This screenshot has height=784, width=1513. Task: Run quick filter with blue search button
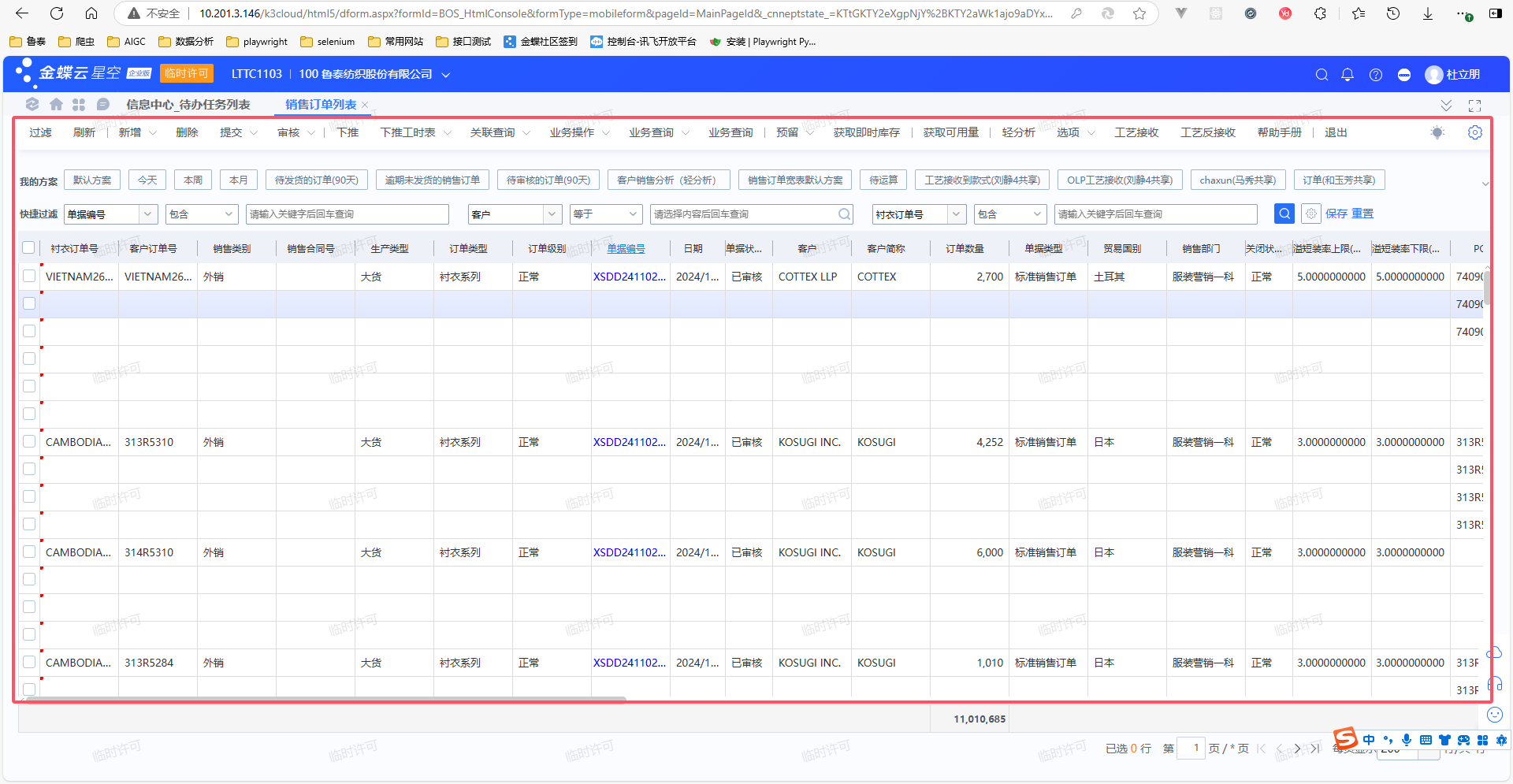tap(1284, 214)
